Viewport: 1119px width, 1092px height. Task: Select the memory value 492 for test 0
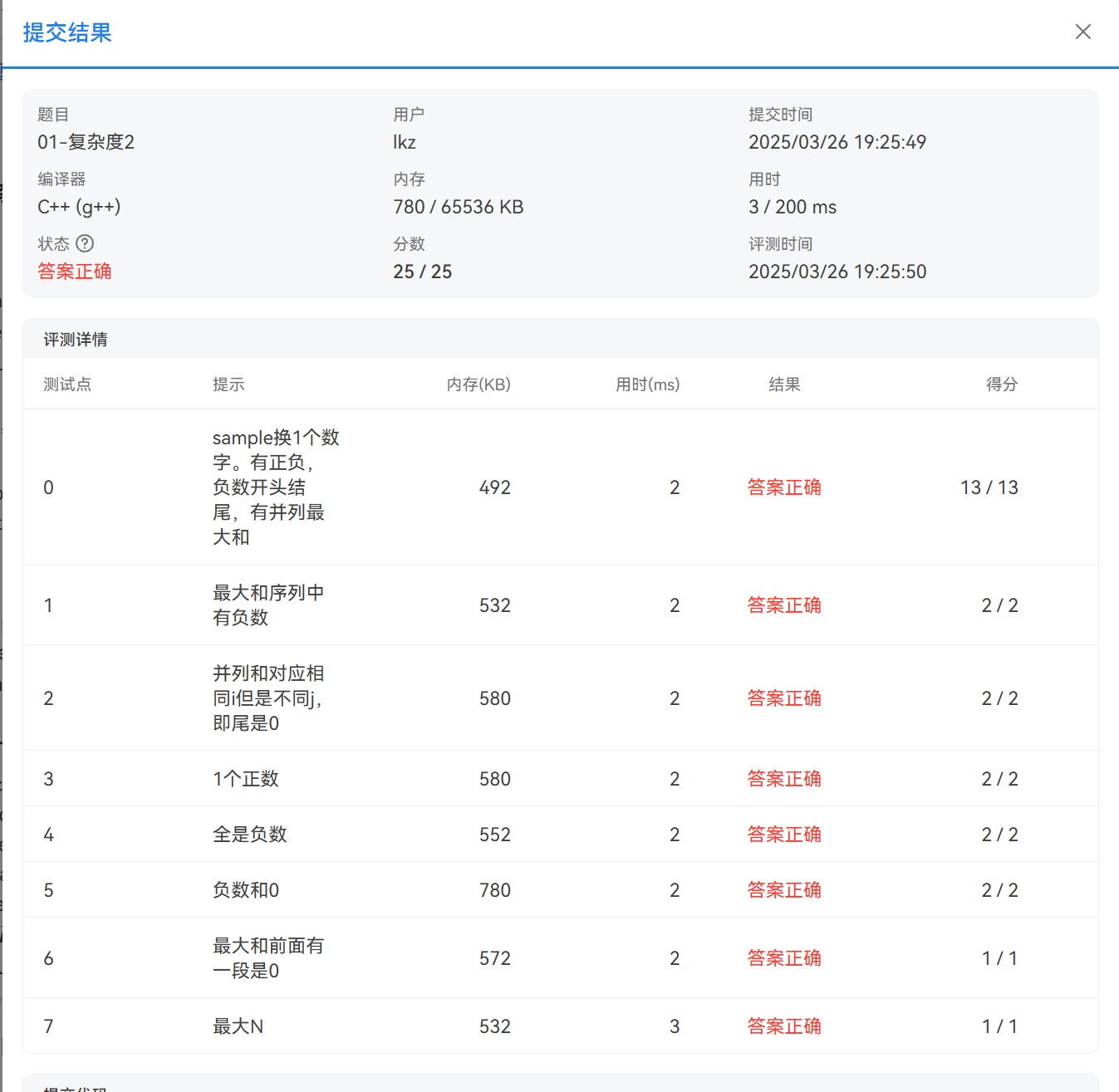(495, 487)
